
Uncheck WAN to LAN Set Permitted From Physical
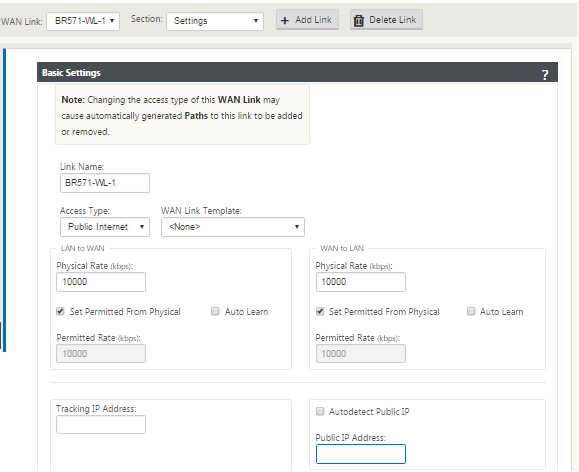pos(320,311)
